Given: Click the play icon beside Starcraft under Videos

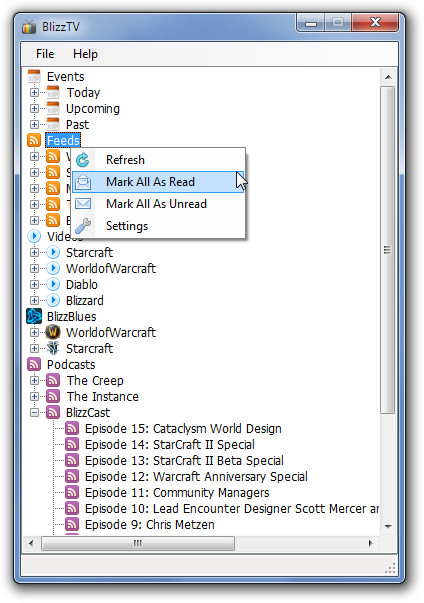Looking at the screenshot, I should (x=53, y=252).
